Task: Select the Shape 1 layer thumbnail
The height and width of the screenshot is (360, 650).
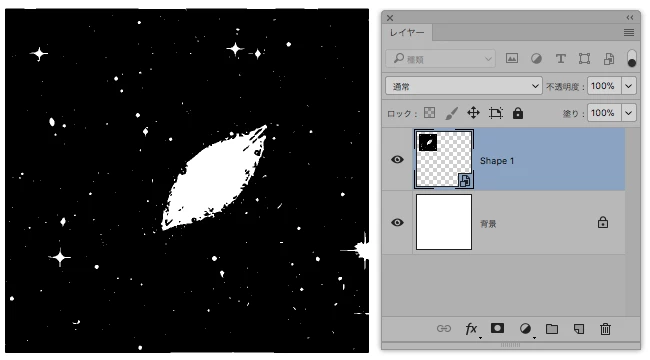Action: pyautogui.click(x=444, y=159)
